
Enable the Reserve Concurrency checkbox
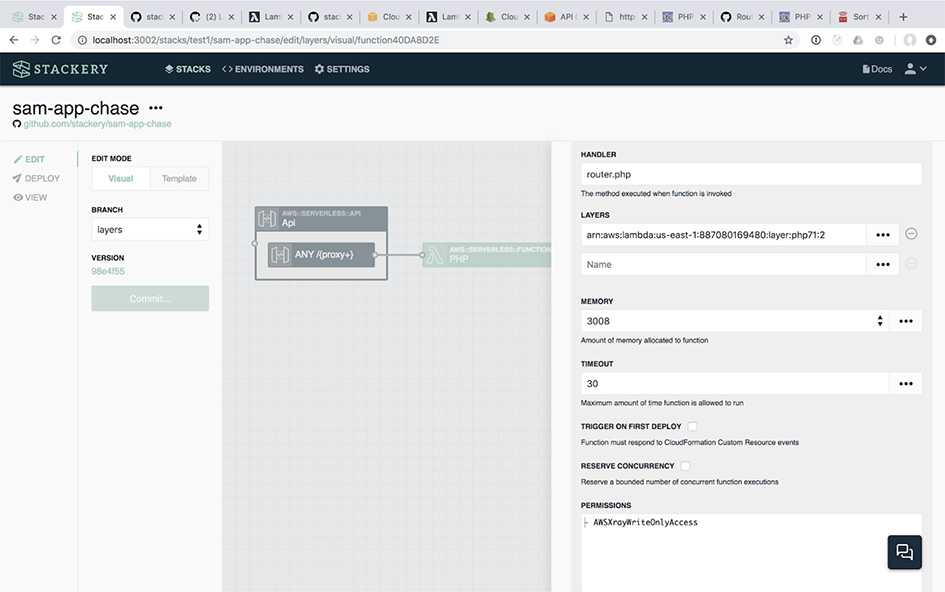click(x=685, y=465)
